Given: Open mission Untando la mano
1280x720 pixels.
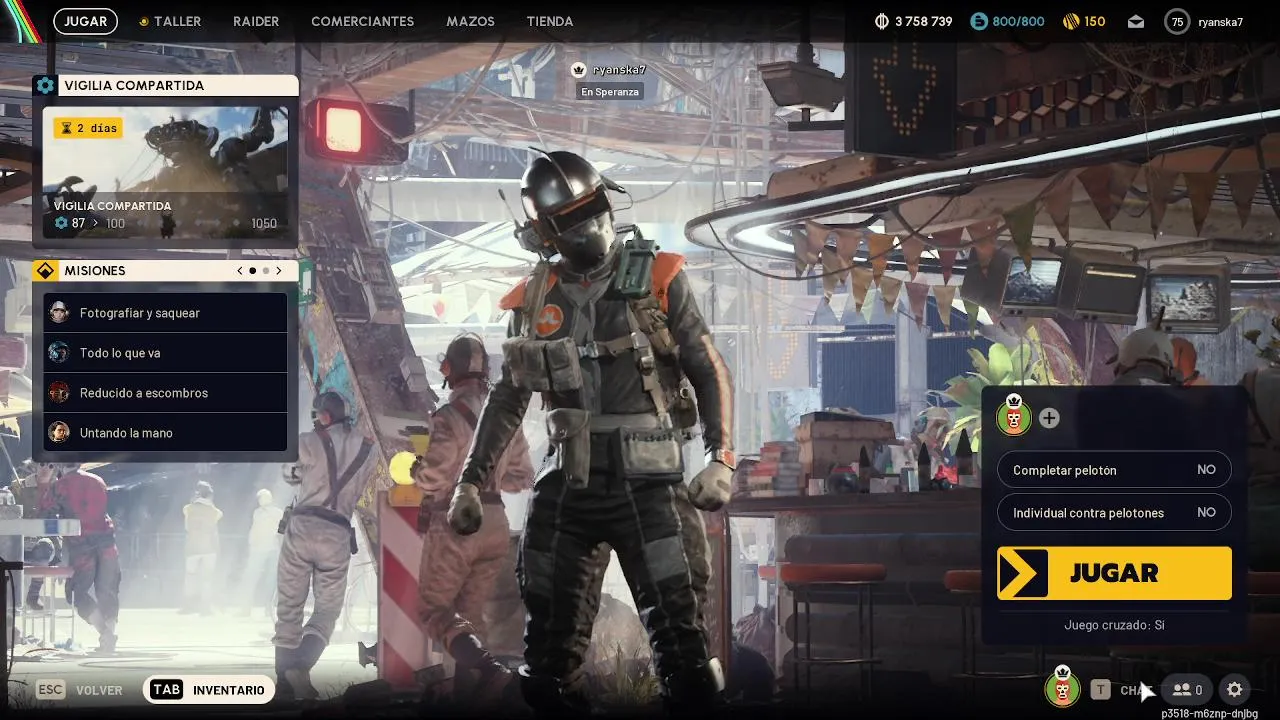Looking at the screenshot, I should coord(165,432).
